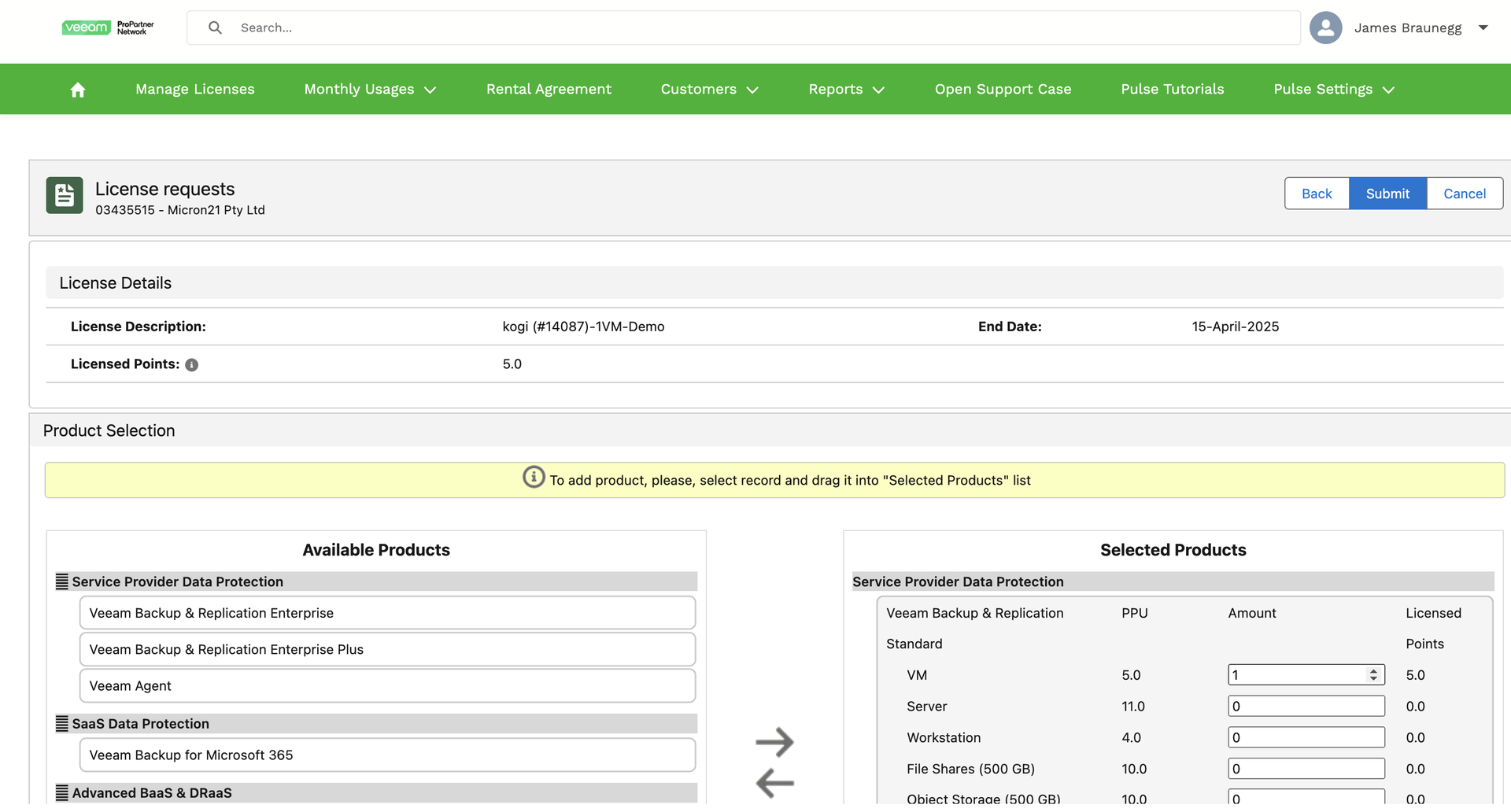This screenshot has height=812, width=1511.
Task: Click the VM amount stepper arrows
Action: pos(1373,675)
